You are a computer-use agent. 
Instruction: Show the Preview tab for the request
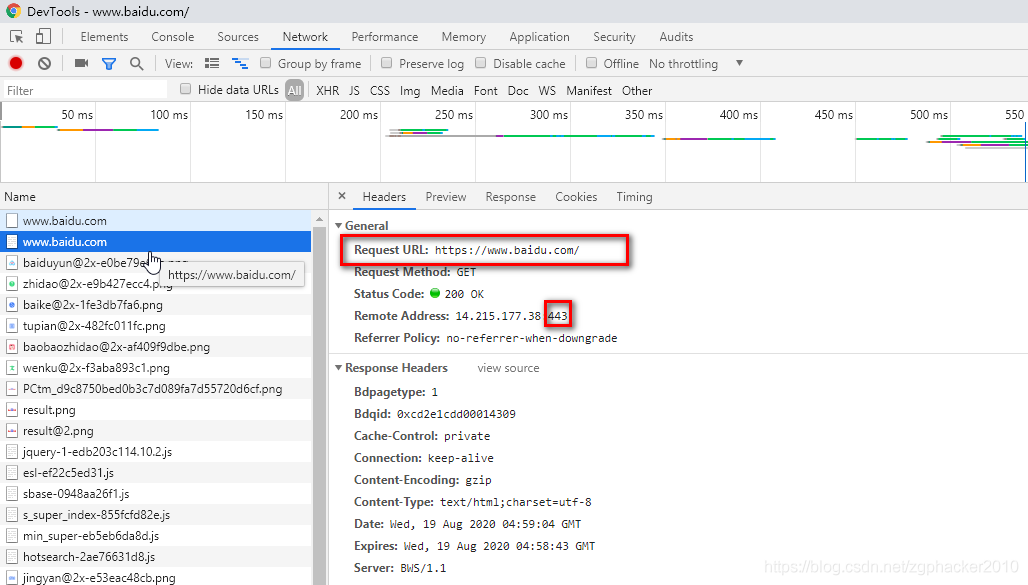click(446, 197)
